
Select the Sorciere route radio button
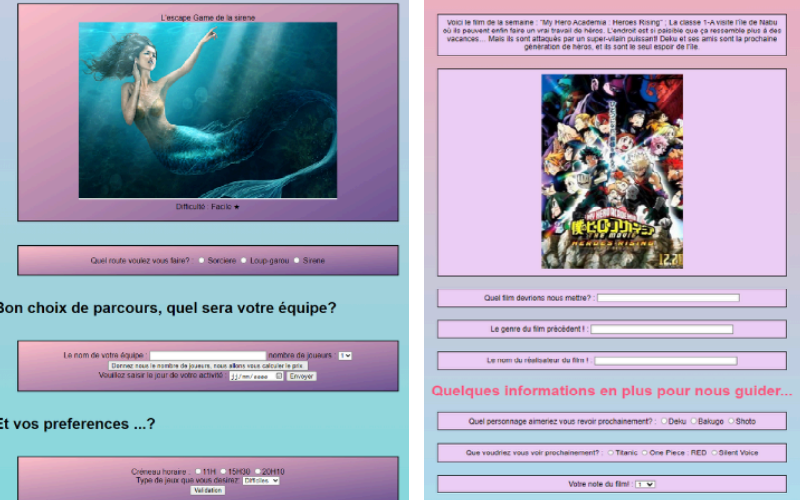(x=202, y=260)
